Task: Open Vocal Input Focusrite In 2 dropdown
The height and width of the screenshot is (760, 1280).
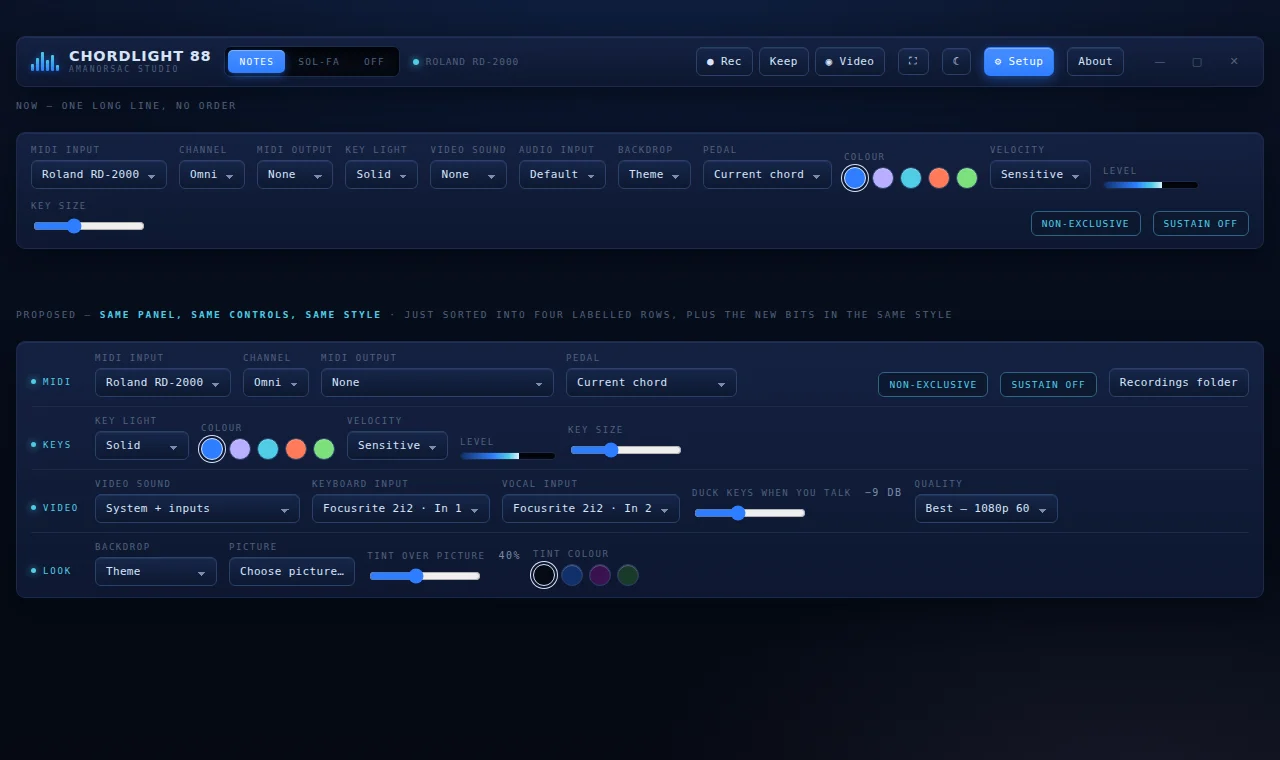Action: tap(591, 509)
